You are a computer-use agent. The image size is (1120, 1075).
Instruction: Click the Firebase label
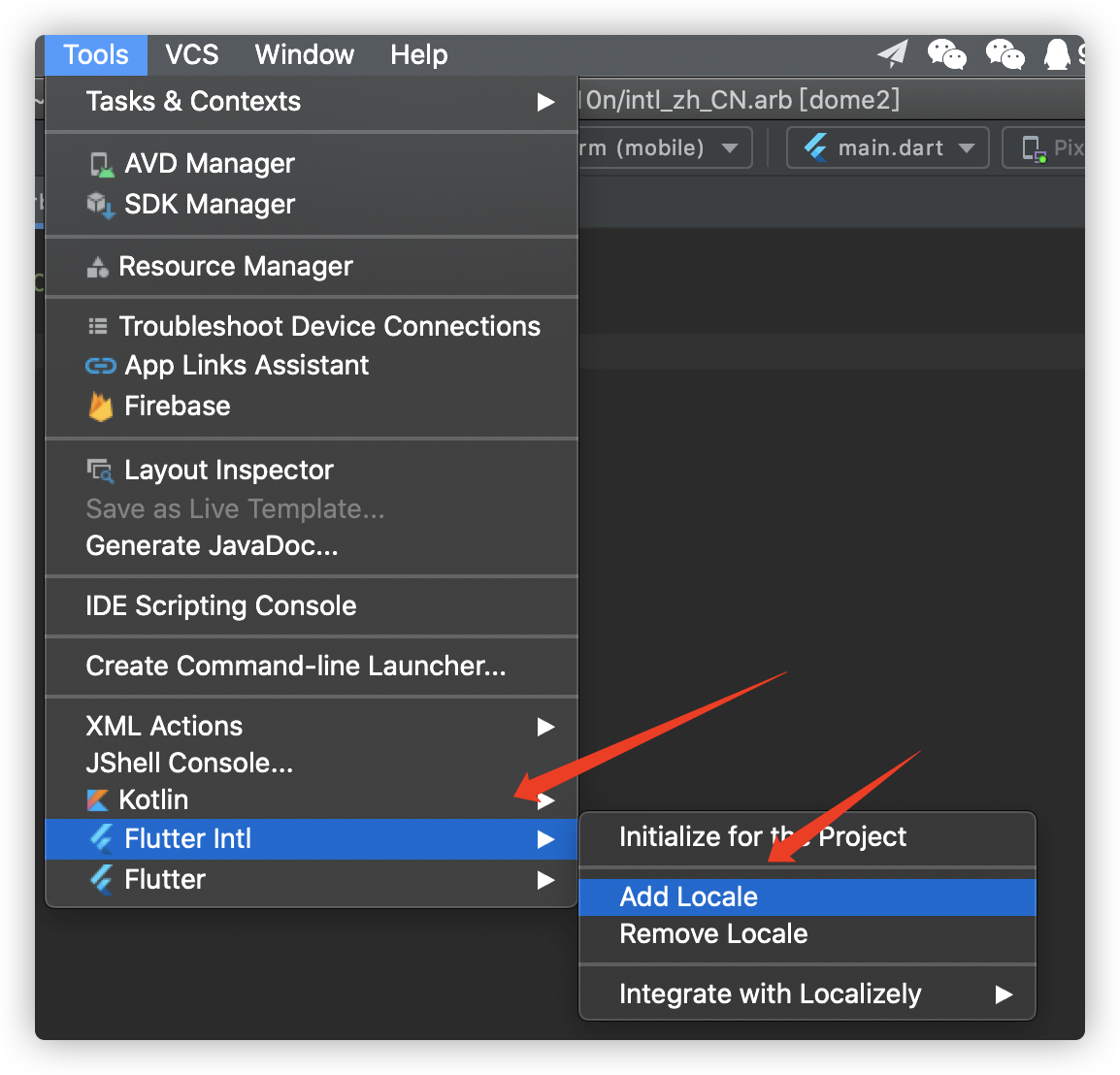click(178, 407)
